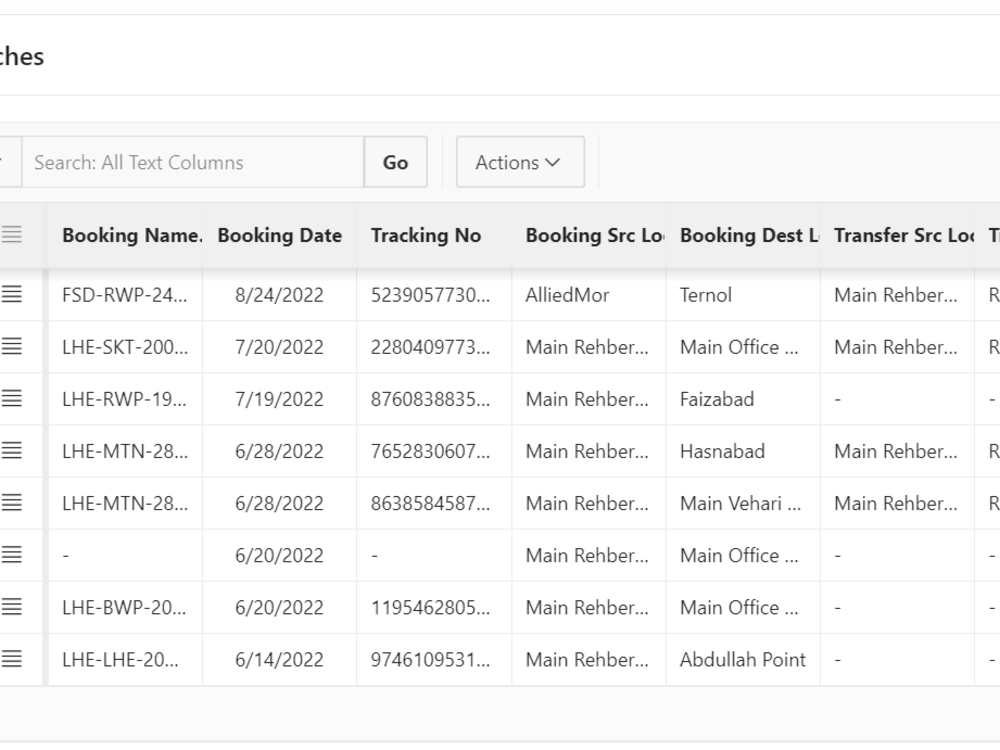The height and width of the screenshot is (750, 1000).
Task: Select tracking number 5239057730... cell
Action: pos(434,295)
